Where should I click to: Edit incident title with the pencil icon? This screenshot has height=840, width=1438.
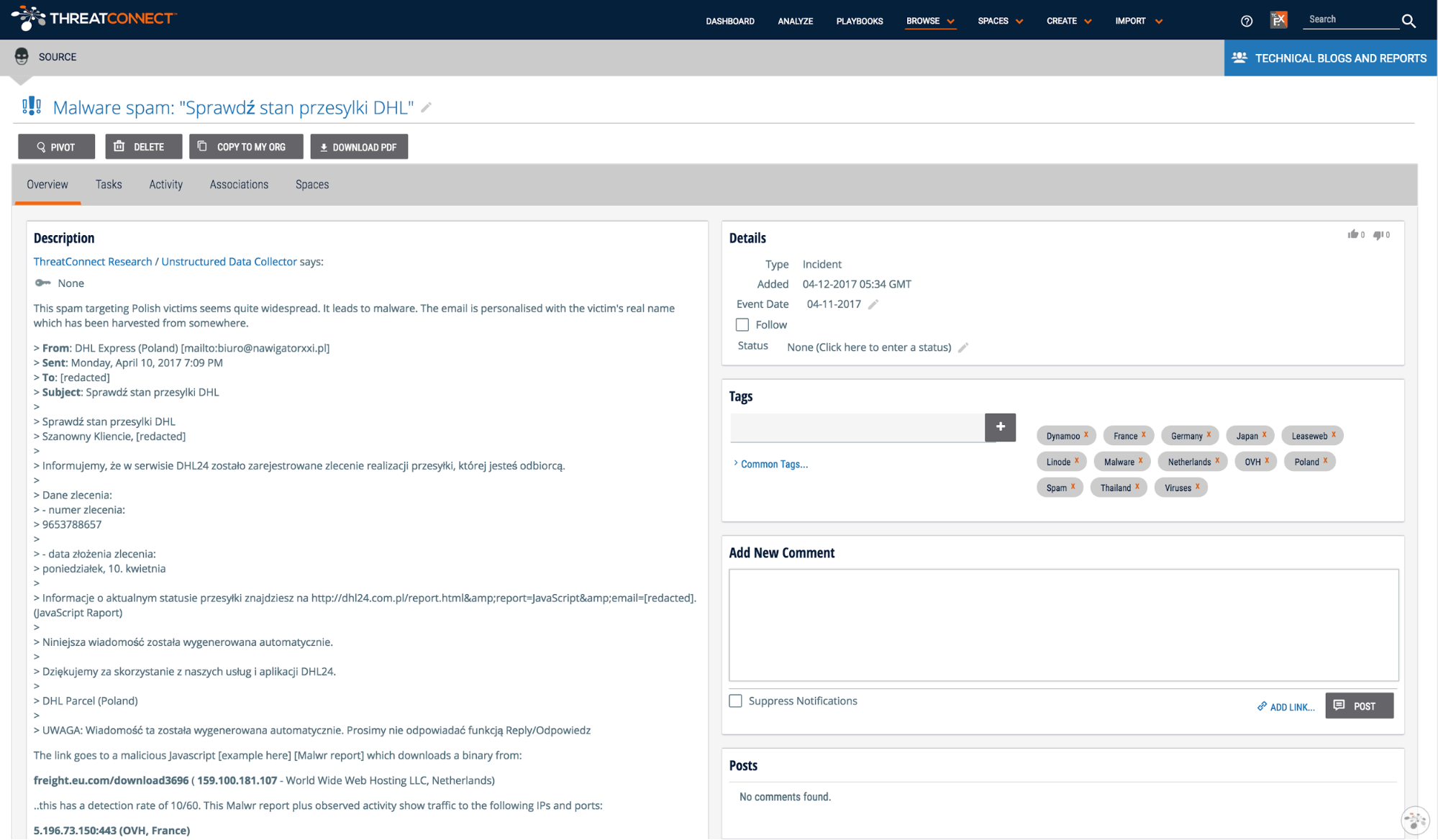[426, 107]
